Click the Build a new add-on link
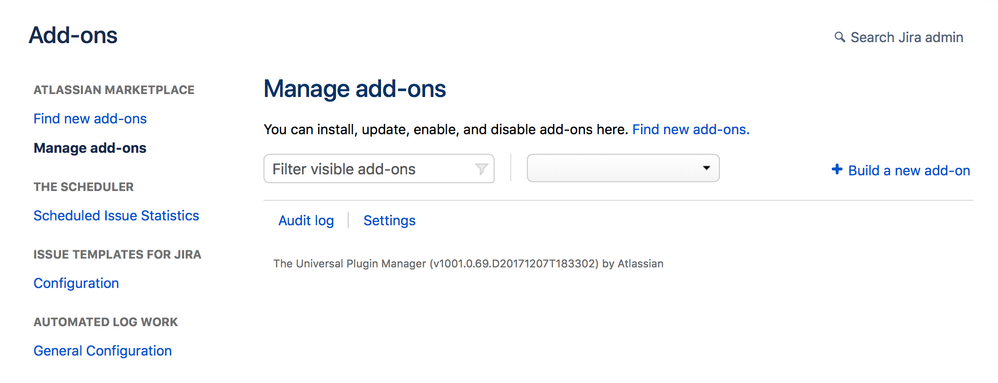The width and height of the screenshot is (998, 383). (909, 171)
